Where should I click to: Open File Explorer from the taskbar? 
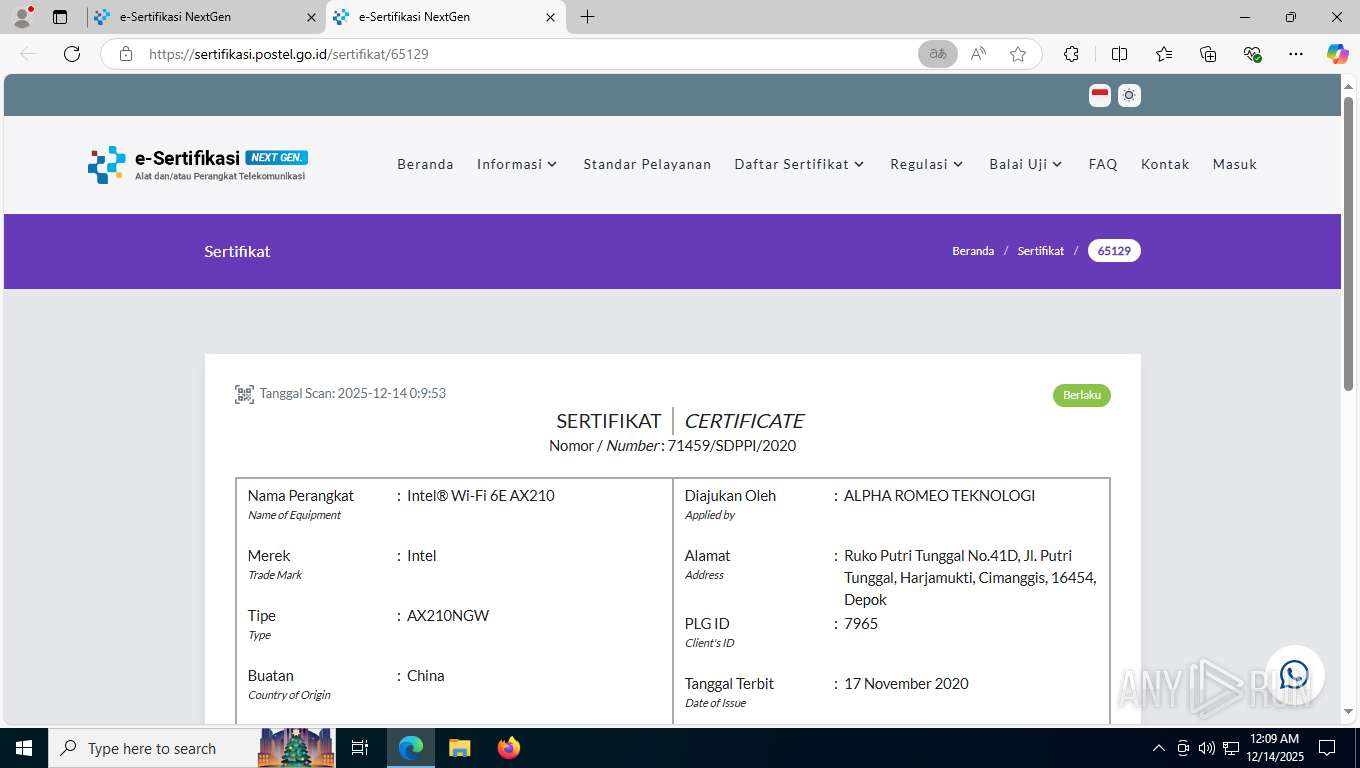click(459, 748)
